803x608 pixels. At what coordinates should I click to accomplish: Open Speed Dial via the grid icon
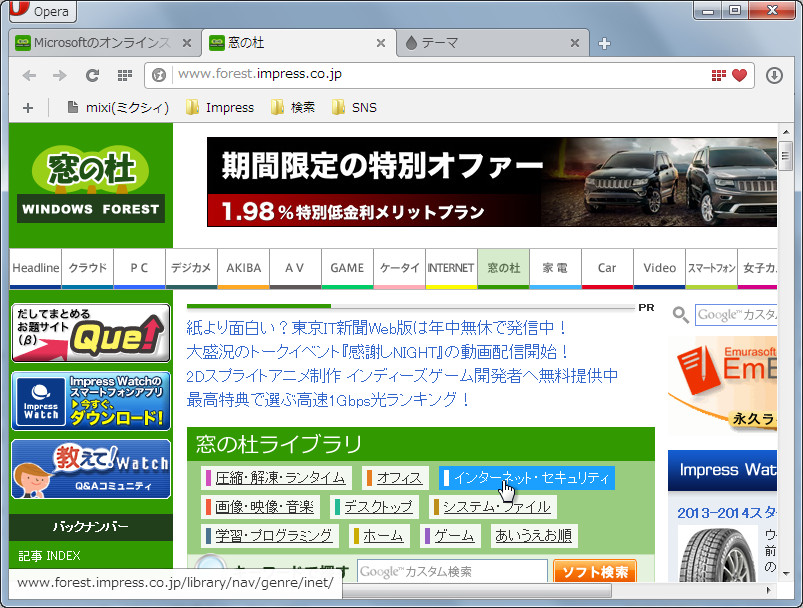tap(123, 75)
